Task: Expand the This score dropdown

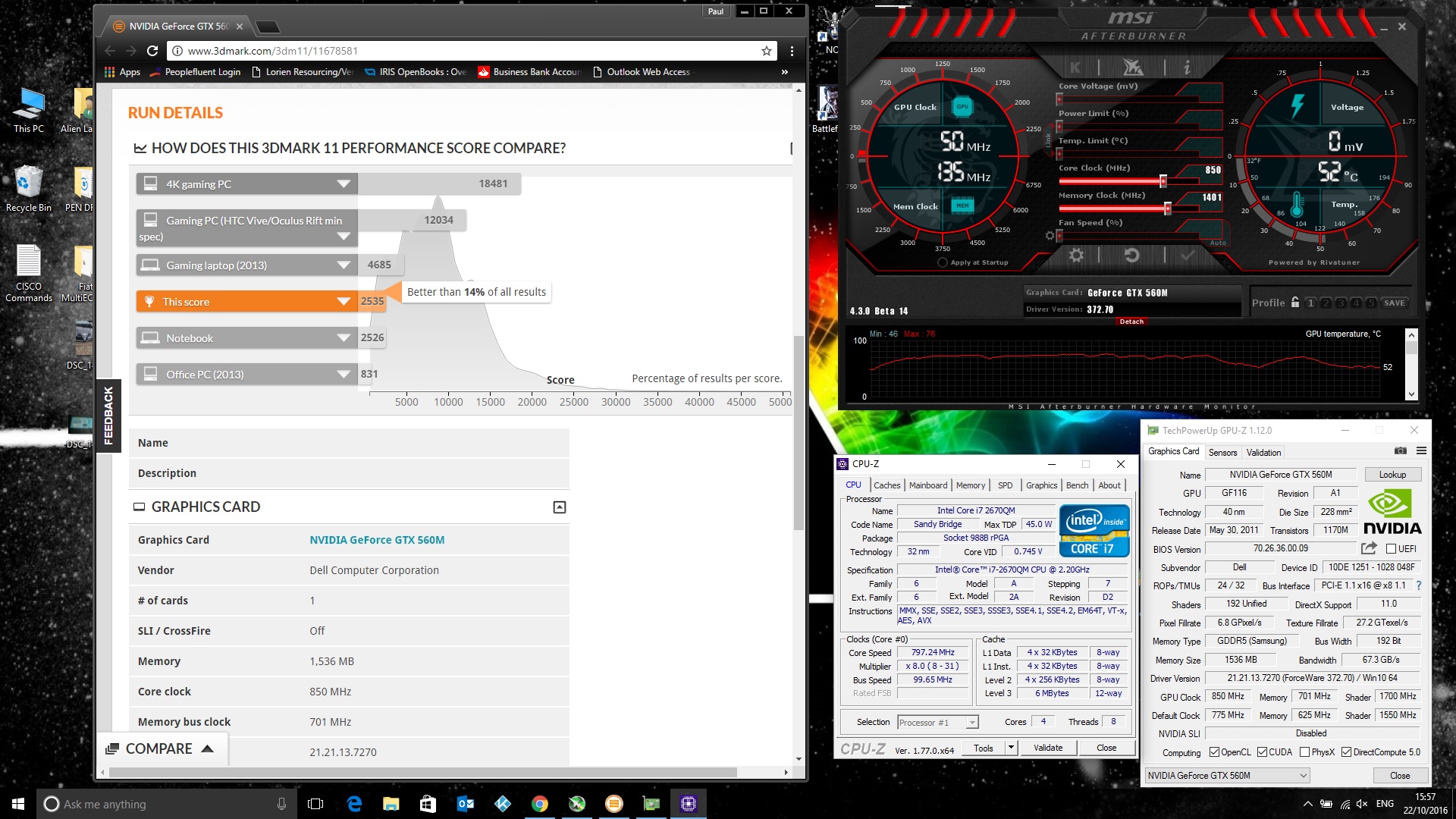Action: click(344, 302)
